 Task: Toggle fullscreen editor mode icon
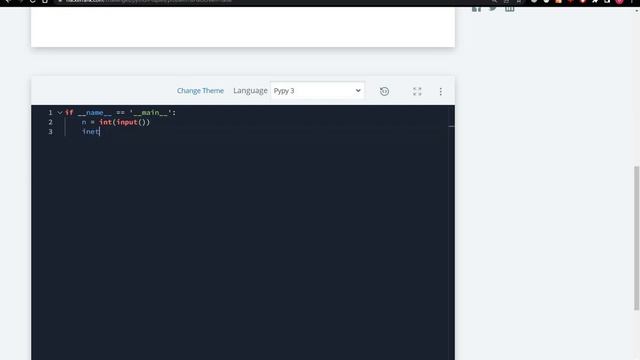(417, 91)
